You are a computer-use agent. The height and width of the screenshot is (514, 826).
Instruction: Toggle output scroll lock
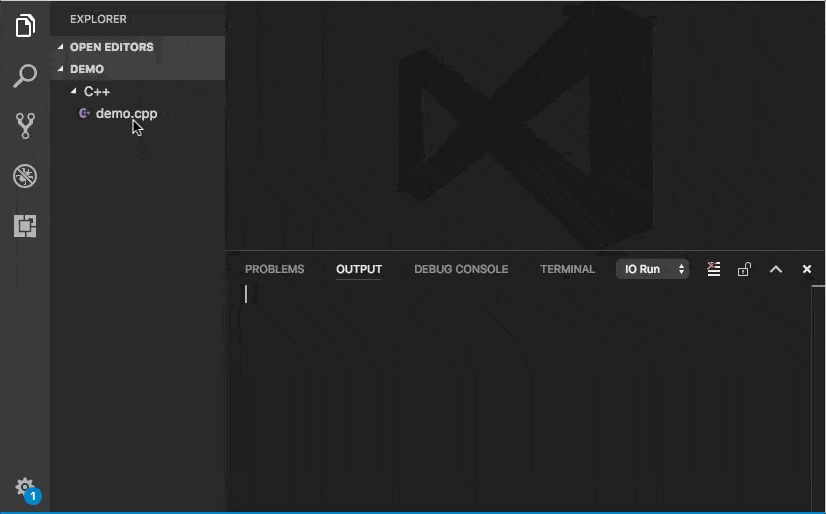coord(744,269)
